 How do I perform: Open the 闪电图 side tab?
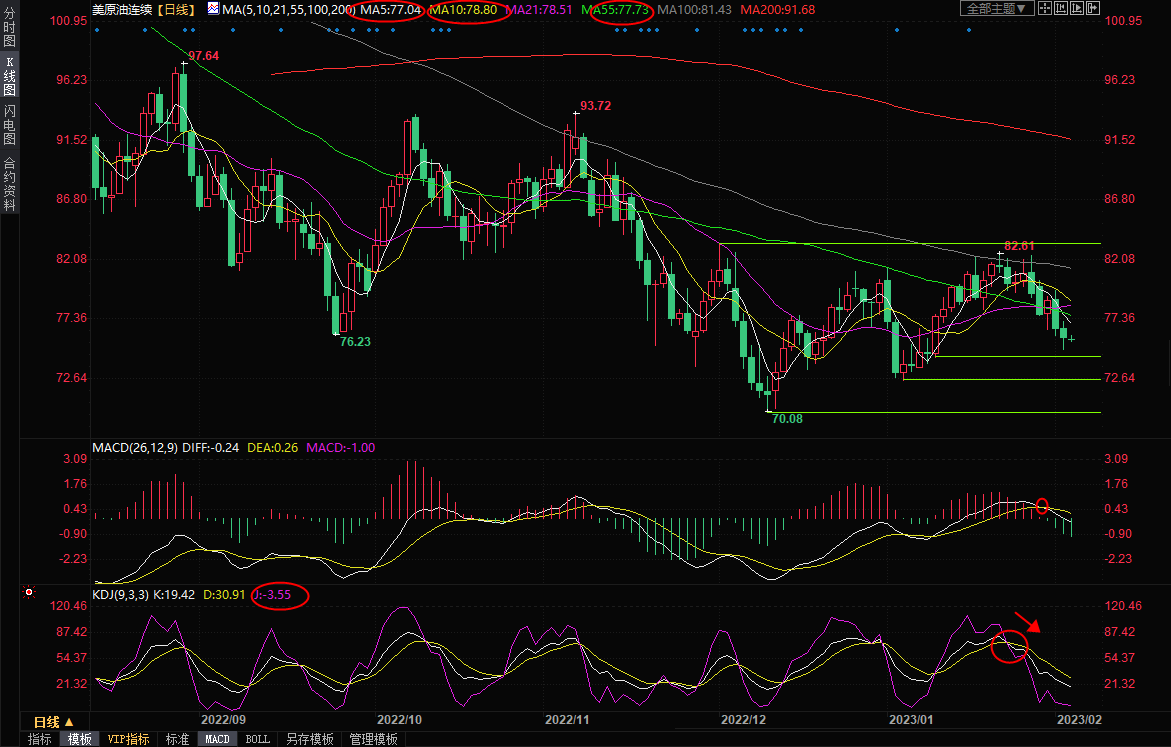[x=9, y=124]
